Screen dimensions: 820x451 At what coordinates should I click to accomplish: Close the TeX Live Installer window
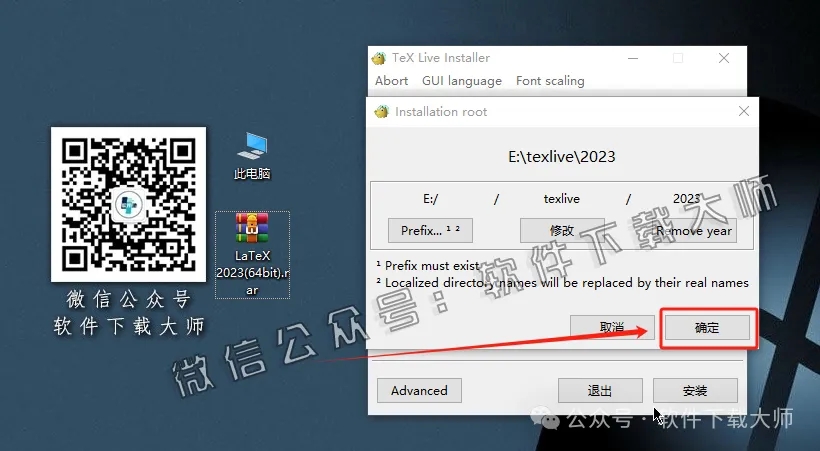pos(724,58)
